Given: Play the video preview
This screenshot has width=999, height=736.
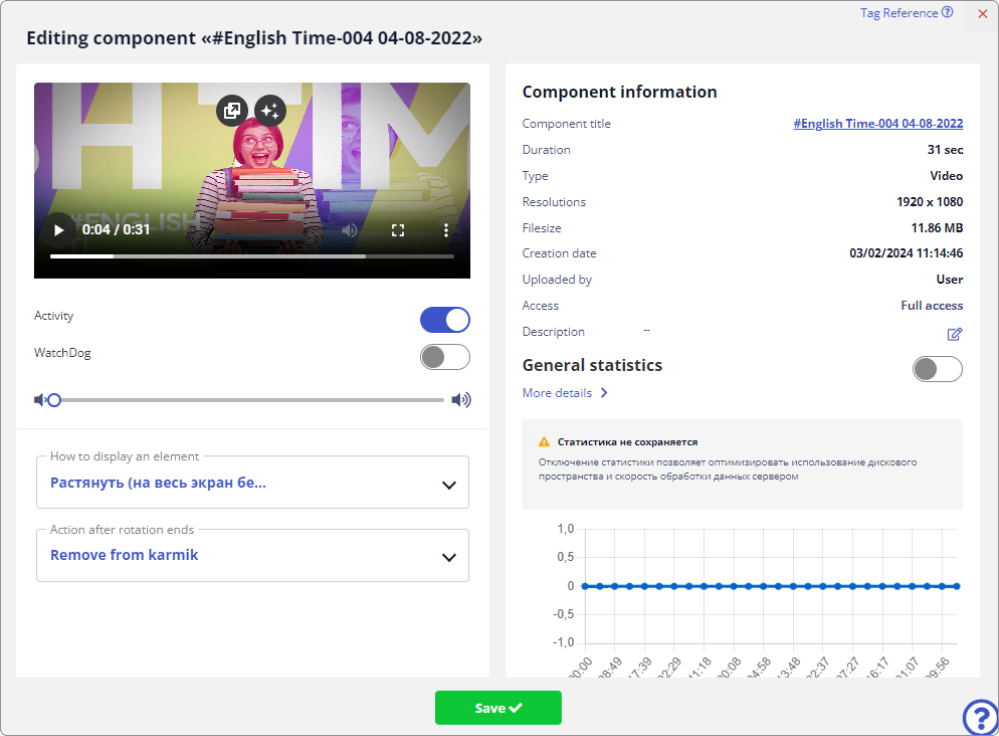Looking at the screenshot, I should click(59, 230).
